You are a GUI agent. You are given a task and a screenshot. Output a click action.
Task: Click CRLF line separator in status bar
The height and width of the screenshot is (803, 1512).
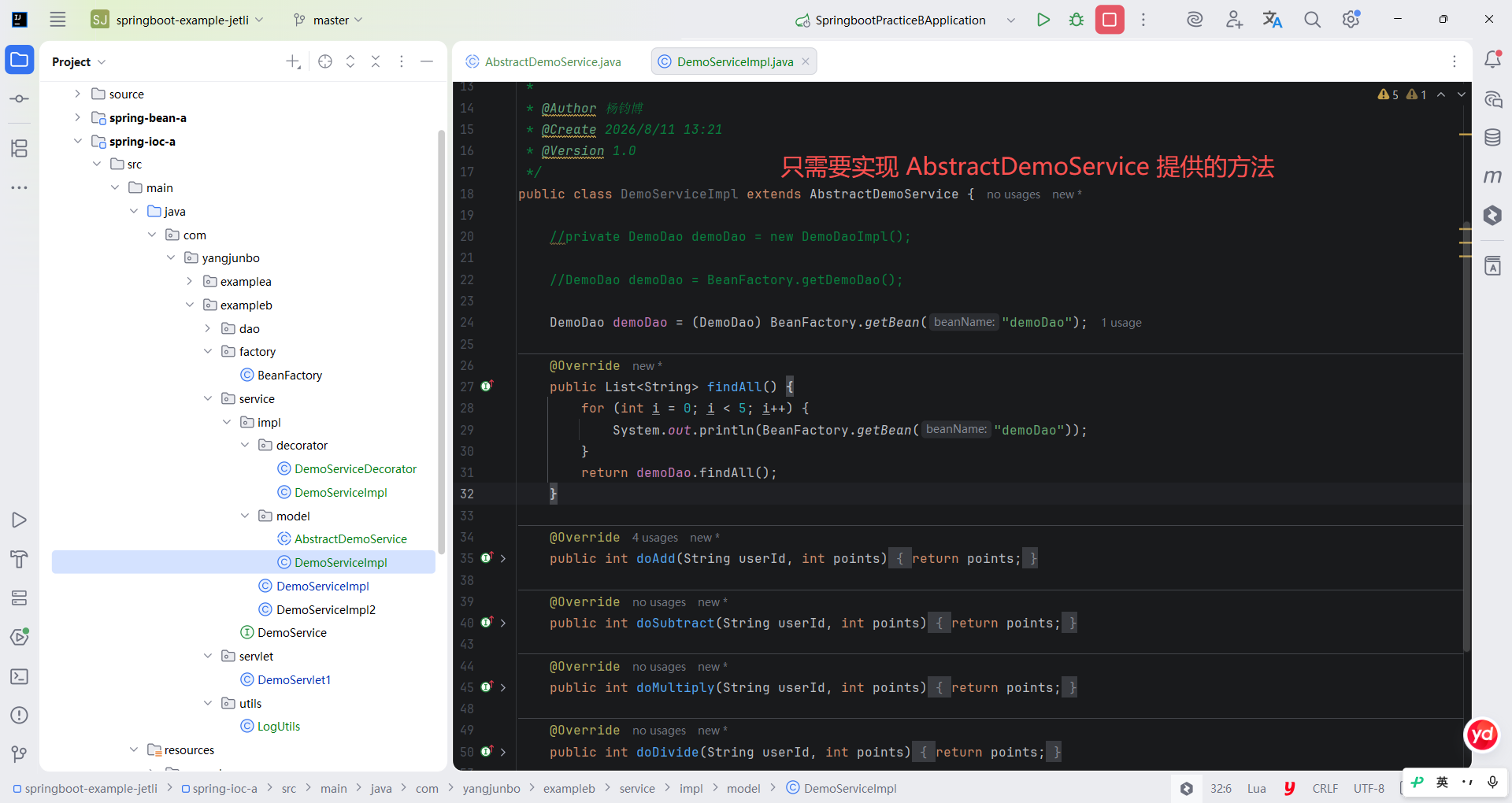(x=1325, y=788)
